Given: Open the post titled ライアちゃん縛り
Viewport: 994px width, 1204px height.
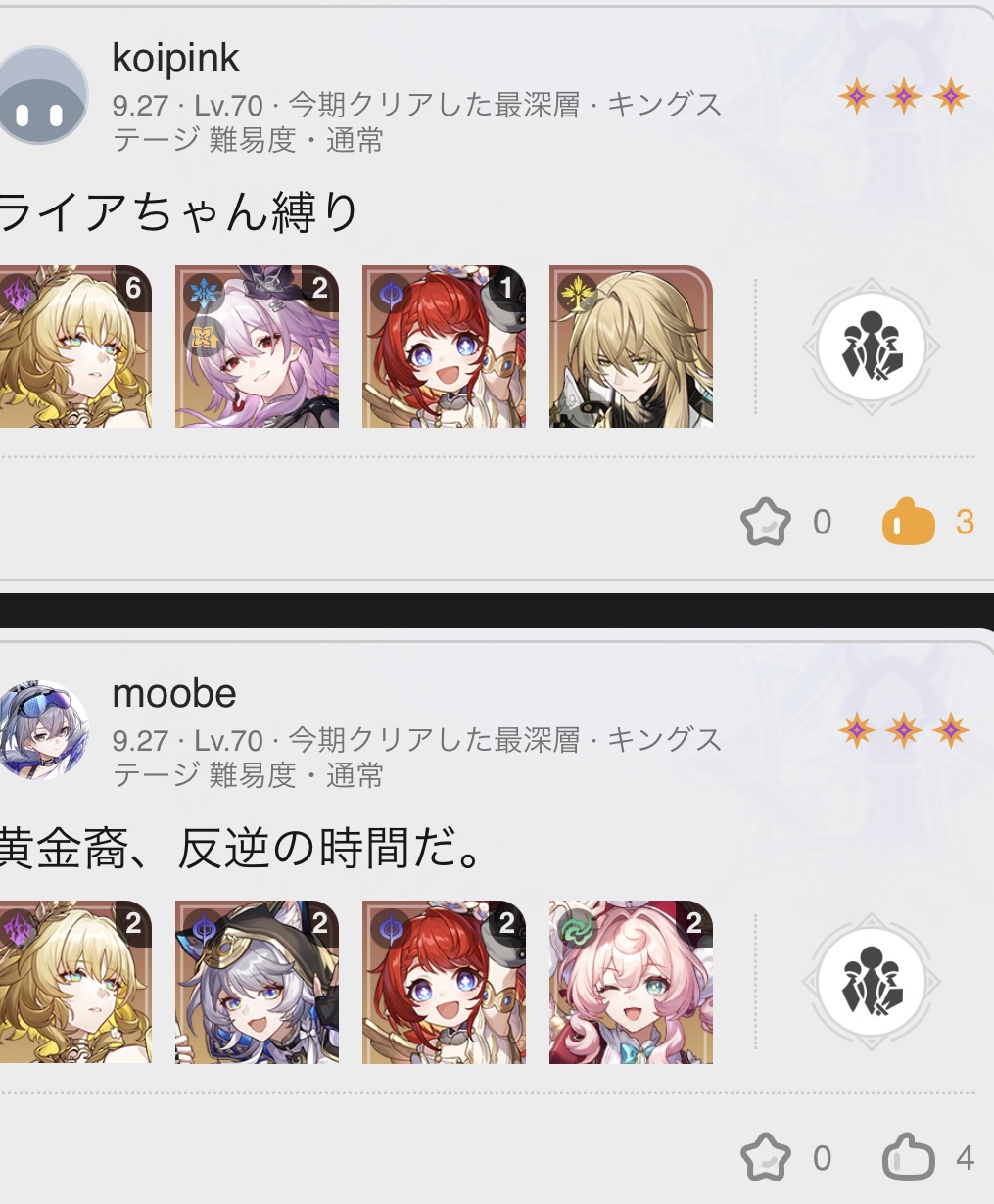Looking at the screenshot, I should 179,212.
